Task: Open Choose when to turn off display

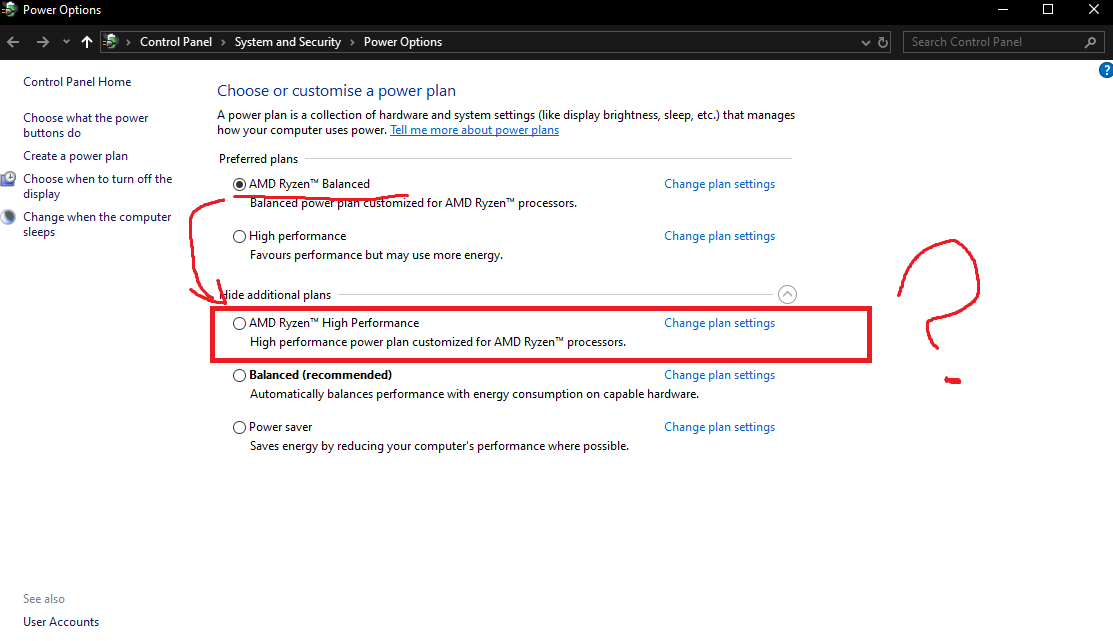Action: pyautogui.click(x=97, y=186)
